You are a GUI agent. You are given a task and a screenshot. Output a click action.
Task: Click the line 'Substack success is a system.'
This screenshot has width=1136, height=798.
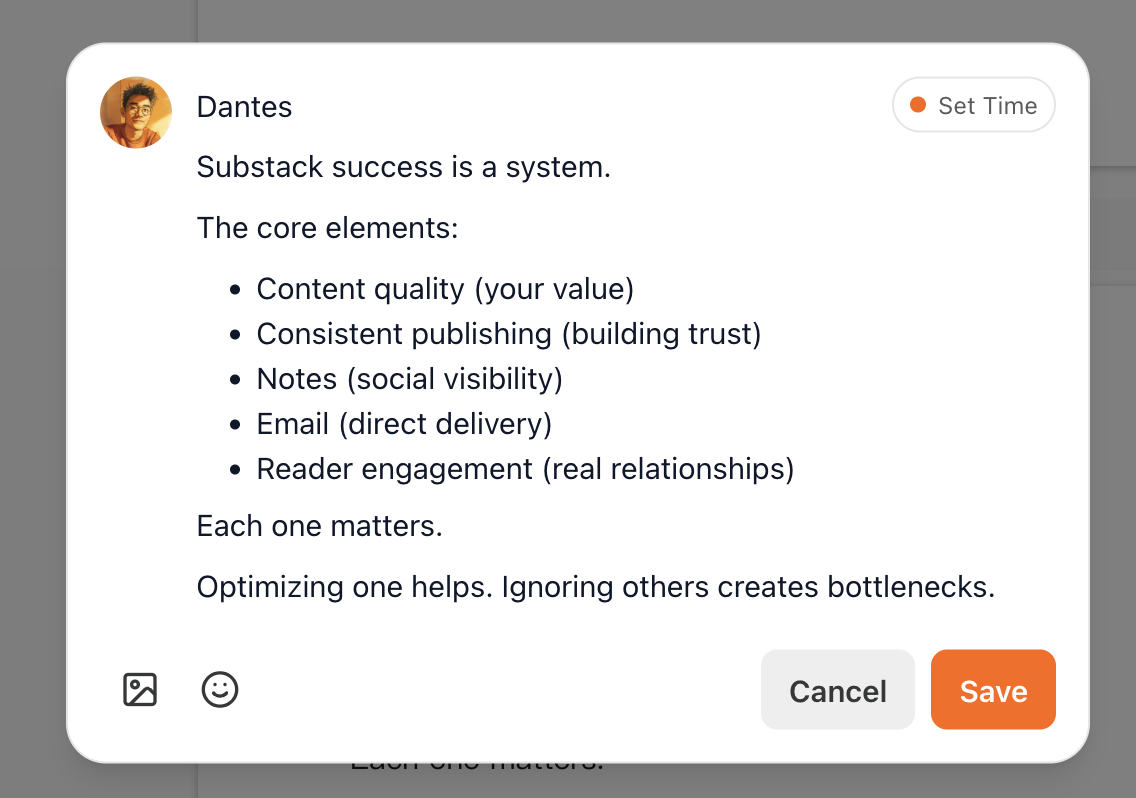(x=404, y=167)
